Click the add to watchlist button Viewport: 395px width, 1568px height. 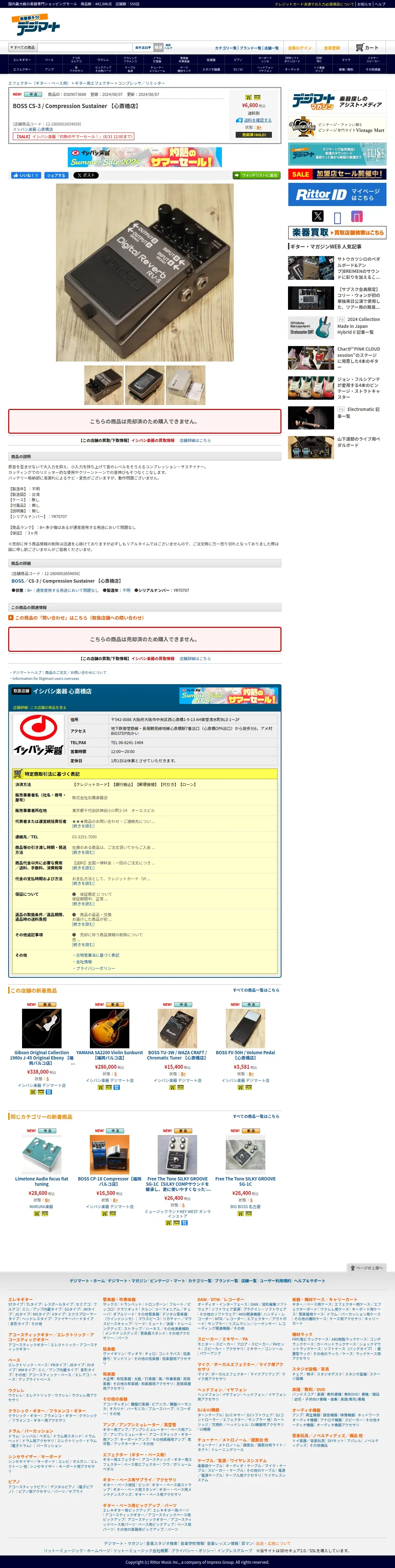[256, 175]
